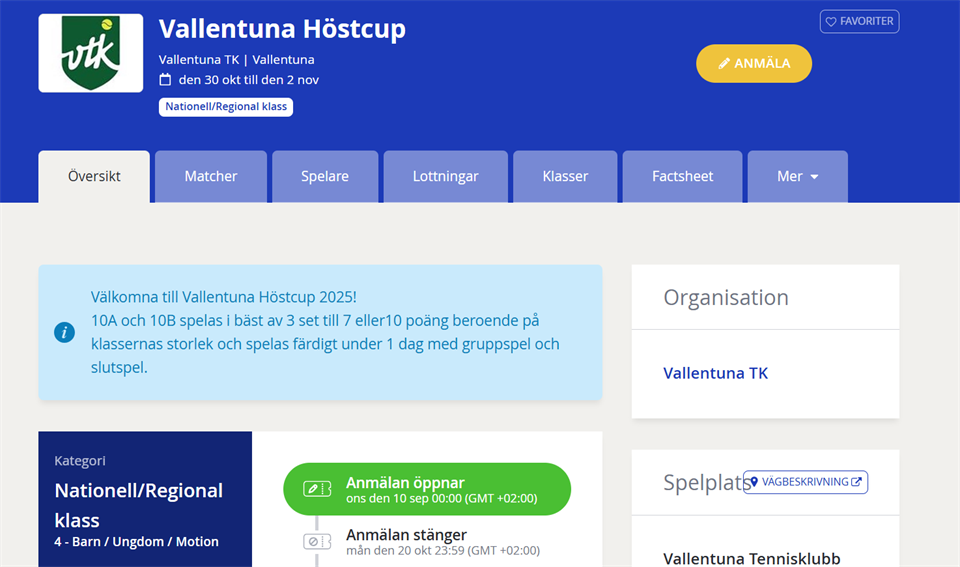Click the blue info icon in welcome notice
This screenshot has width=960, height=567.
[x=65, y=332]
